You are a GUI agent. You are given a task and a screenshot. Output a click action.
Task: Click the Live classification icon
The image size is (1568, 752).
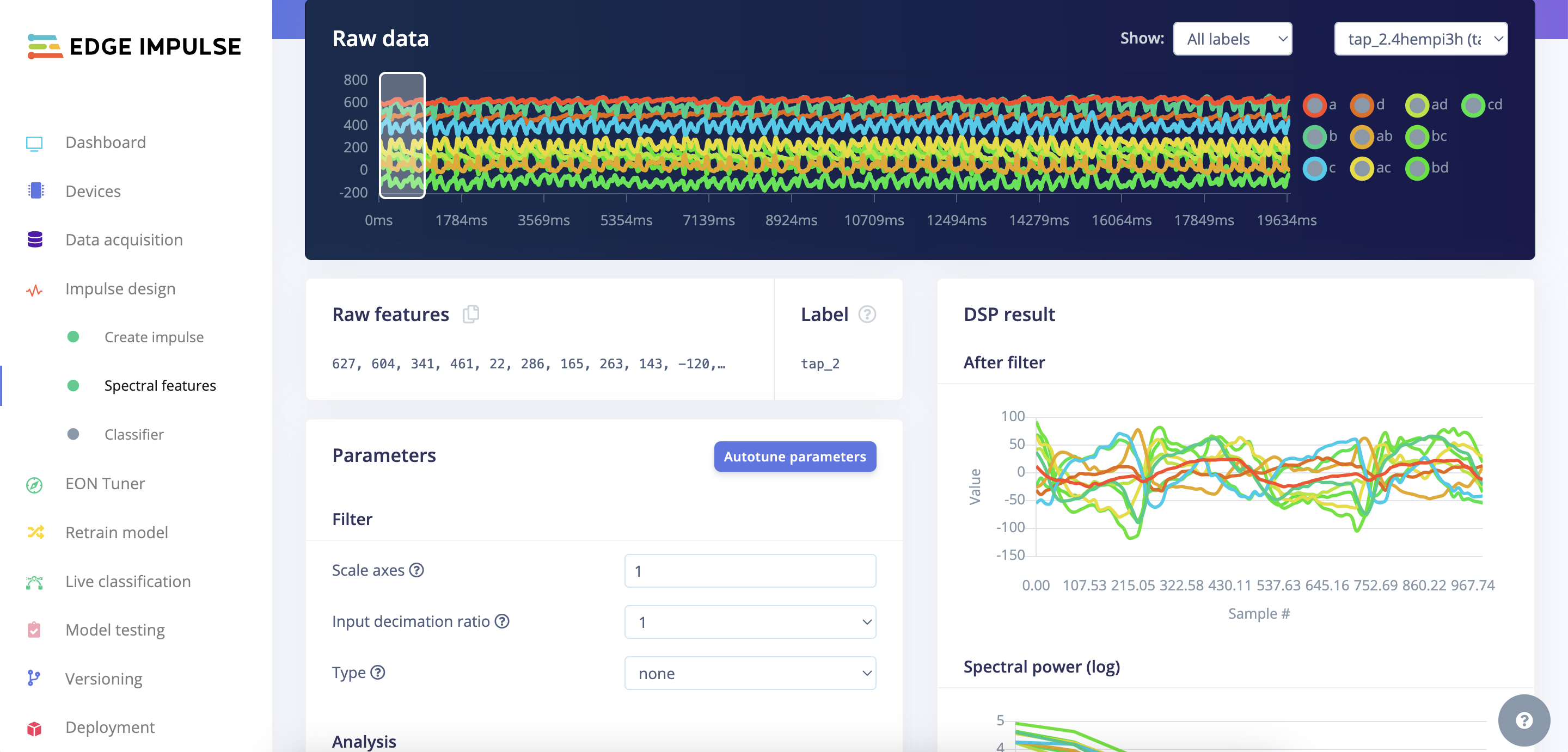coord(34,580)
